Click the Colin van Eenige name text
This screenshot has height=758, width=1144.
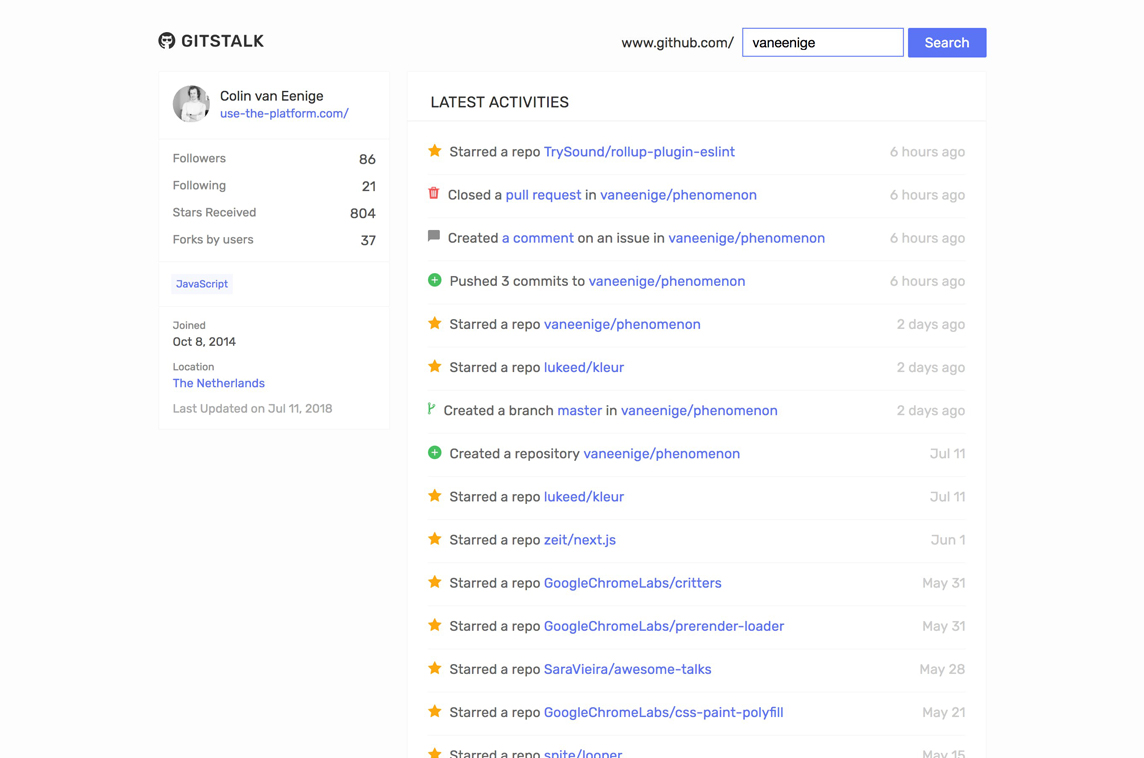(x=271, y=96)
